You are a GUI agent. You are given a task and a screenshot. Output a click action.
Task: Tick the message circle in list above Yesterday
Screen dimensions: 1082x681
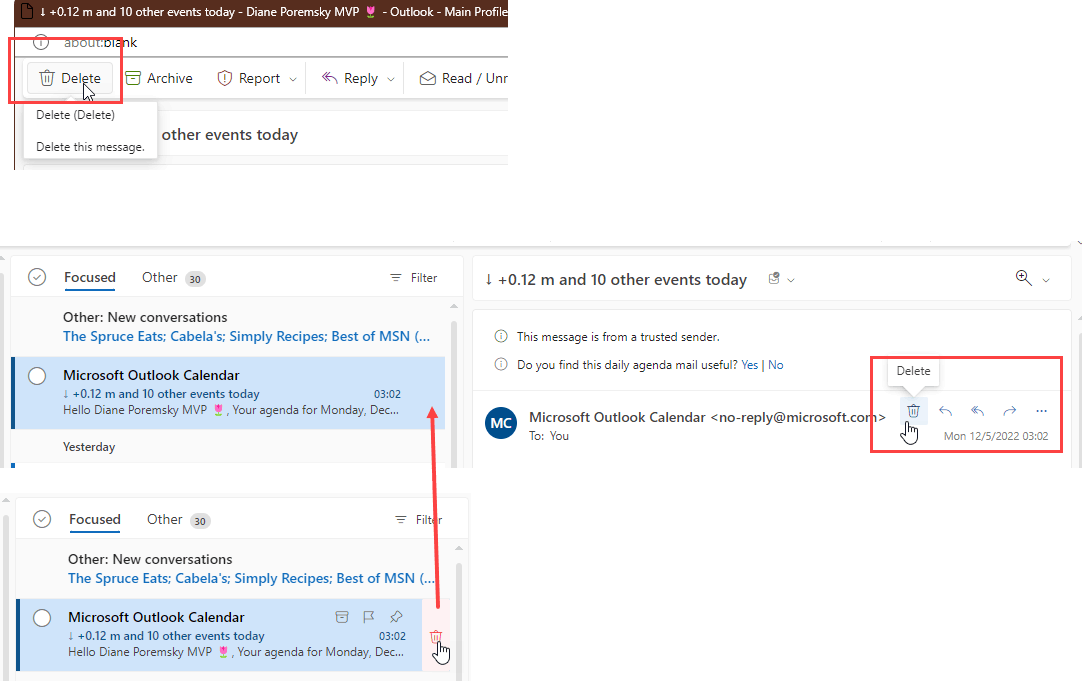[x=37, y=375]
